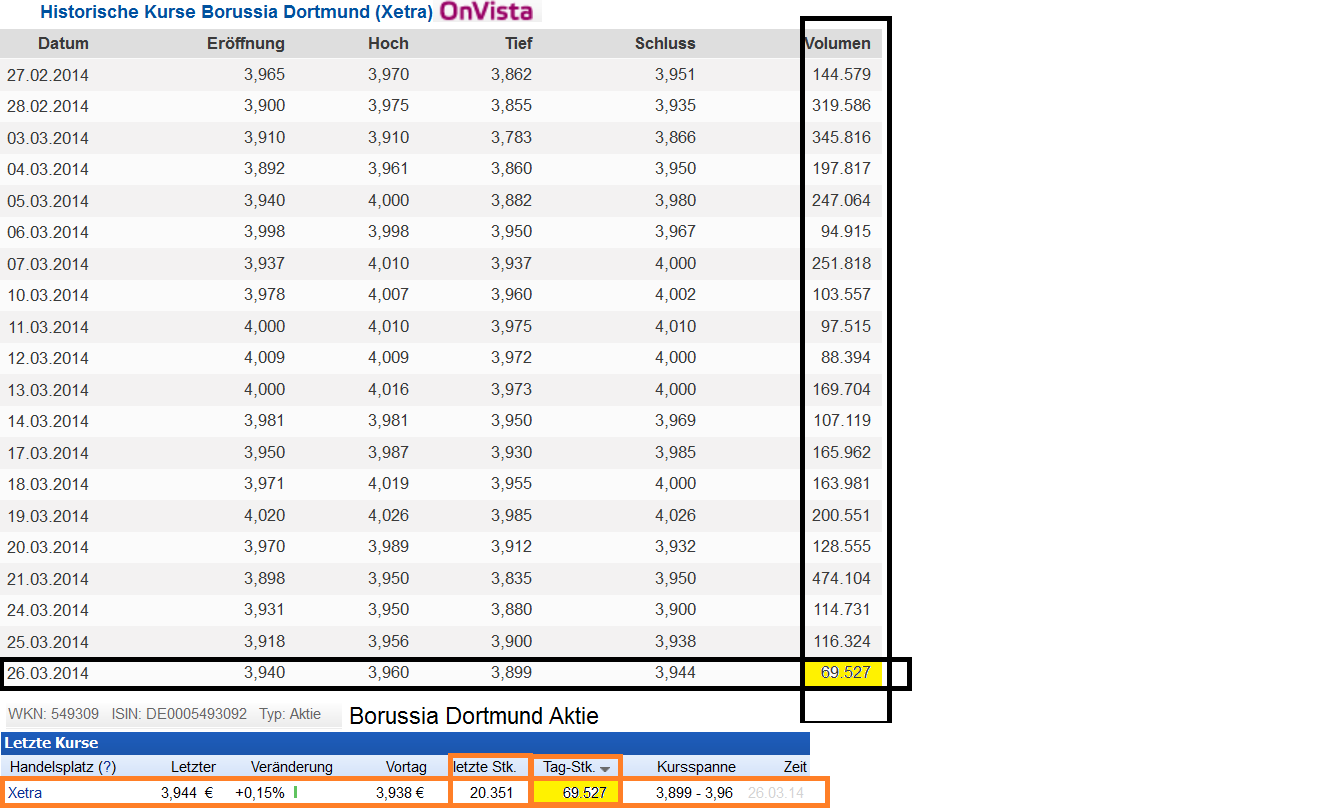Image resolution: width=1318 pixels, height=811 pixels.
Task: Select the Datum column header
Action: (63, 43)
